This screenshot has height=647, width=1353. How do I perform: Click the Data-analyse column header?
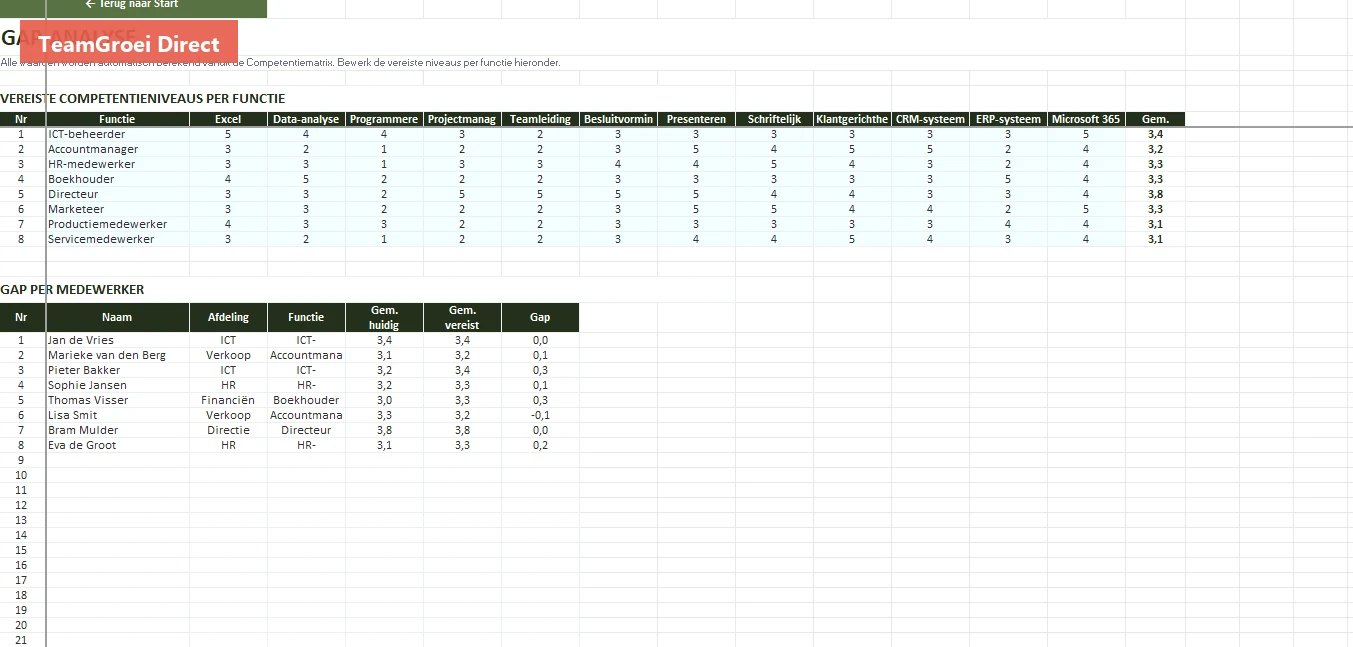pyautogui.click(x=306, y=119)
